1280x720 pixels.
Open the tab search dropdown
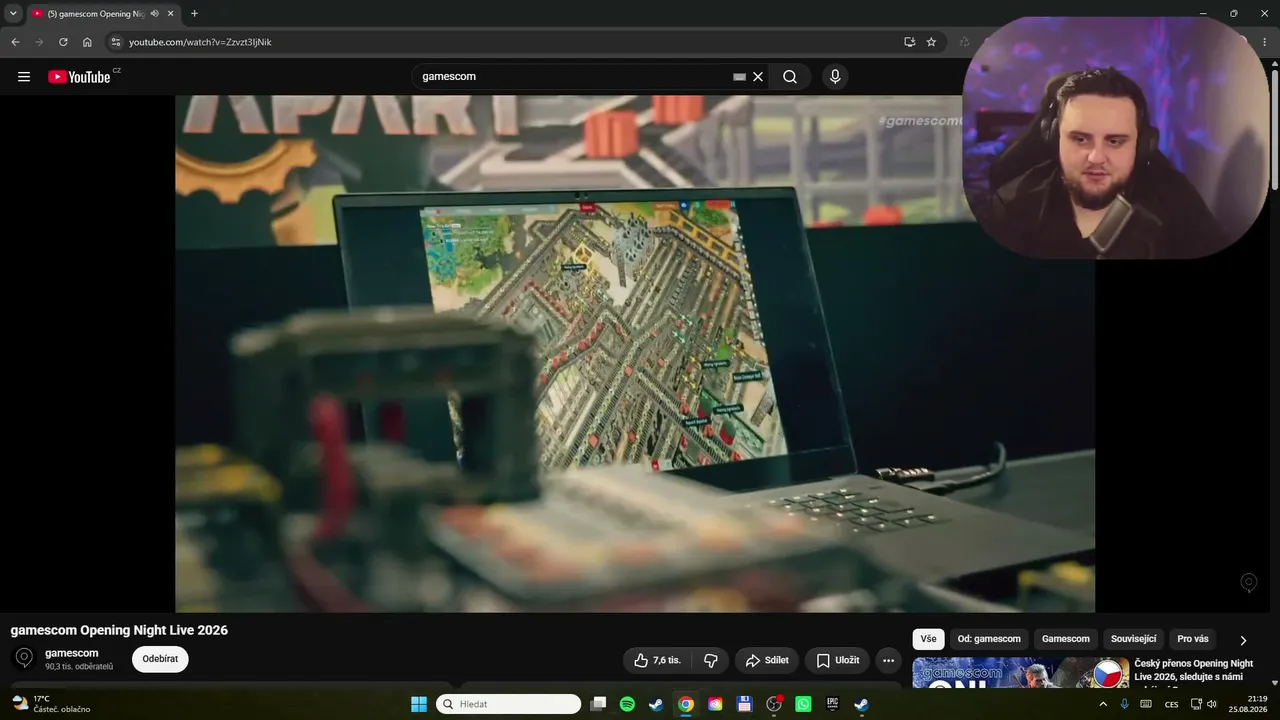pos(13,13)
